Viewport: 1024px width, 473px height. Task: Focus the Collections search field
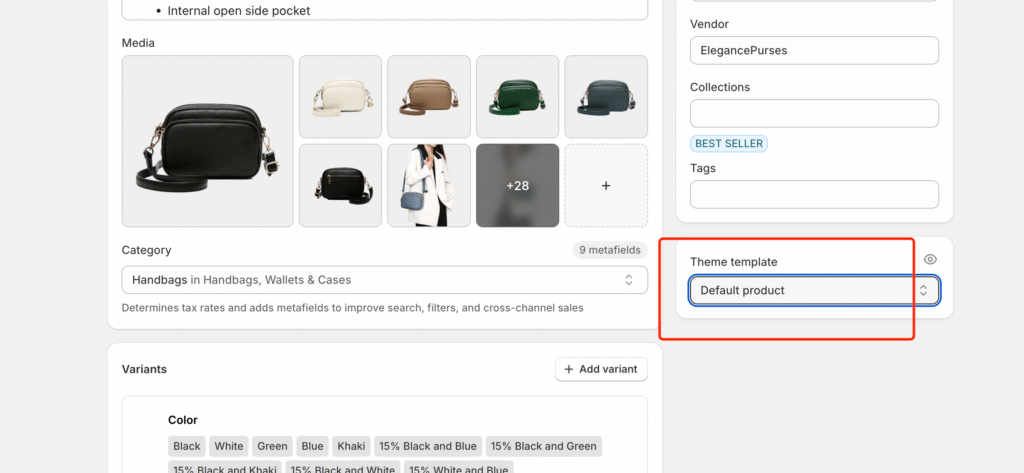point(814,114)
